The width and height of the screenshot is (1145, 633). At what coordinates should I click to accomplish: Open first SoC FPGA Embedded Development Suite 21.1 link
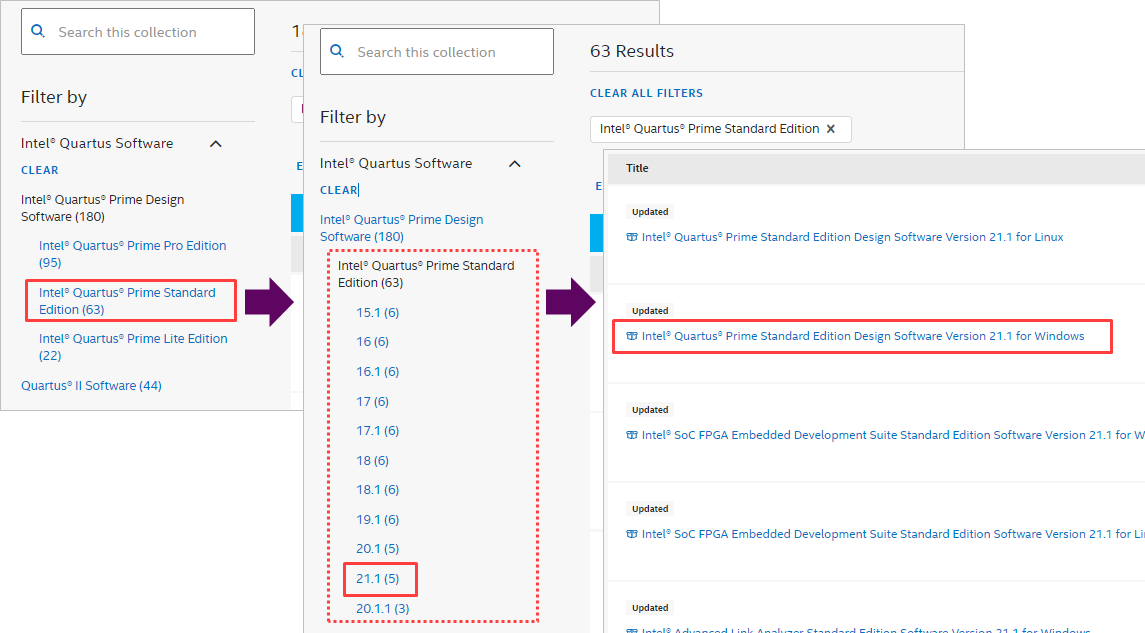click(892, 434)
